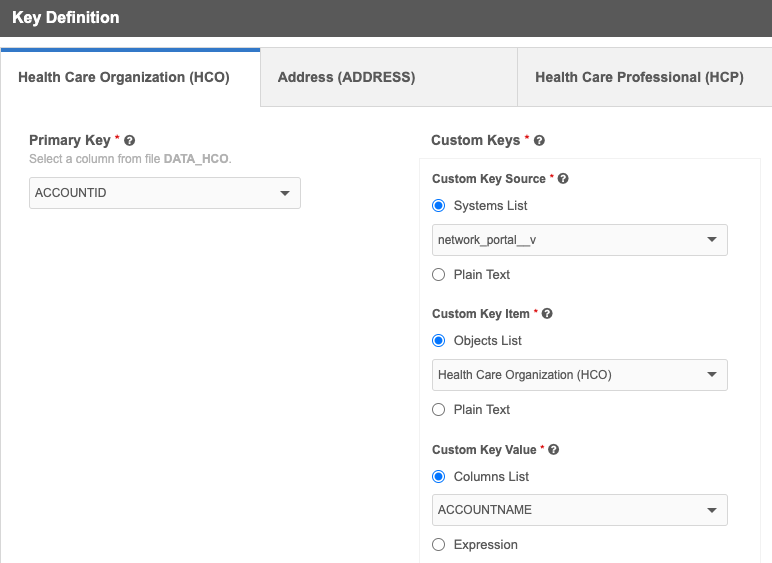Enable the Expression radio option

click(x=438, y=545)
